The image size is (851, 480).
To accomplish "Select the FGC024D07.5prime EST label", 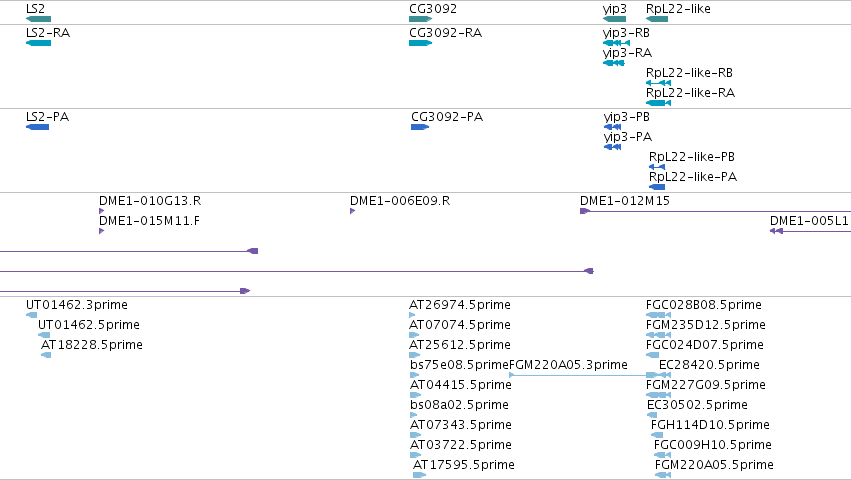I will [704, 345].
